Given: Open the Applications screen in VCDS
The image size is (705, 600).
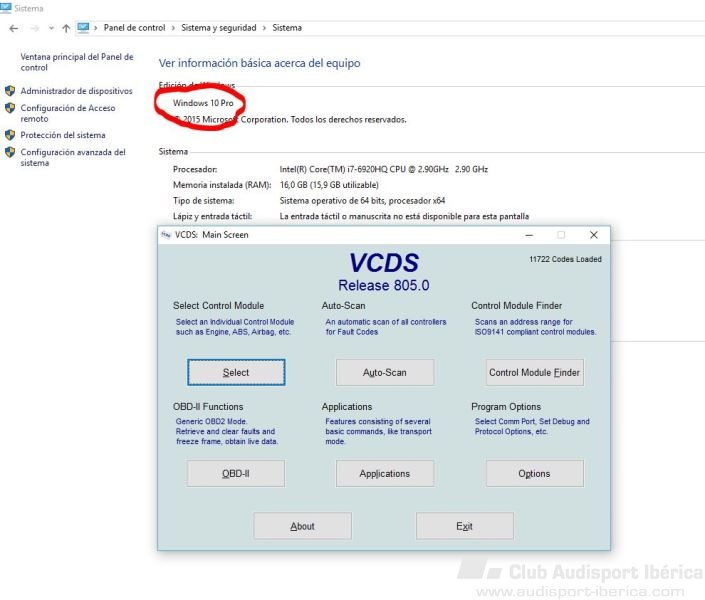Looking at the screenshot, I should [x=385, y=473].
